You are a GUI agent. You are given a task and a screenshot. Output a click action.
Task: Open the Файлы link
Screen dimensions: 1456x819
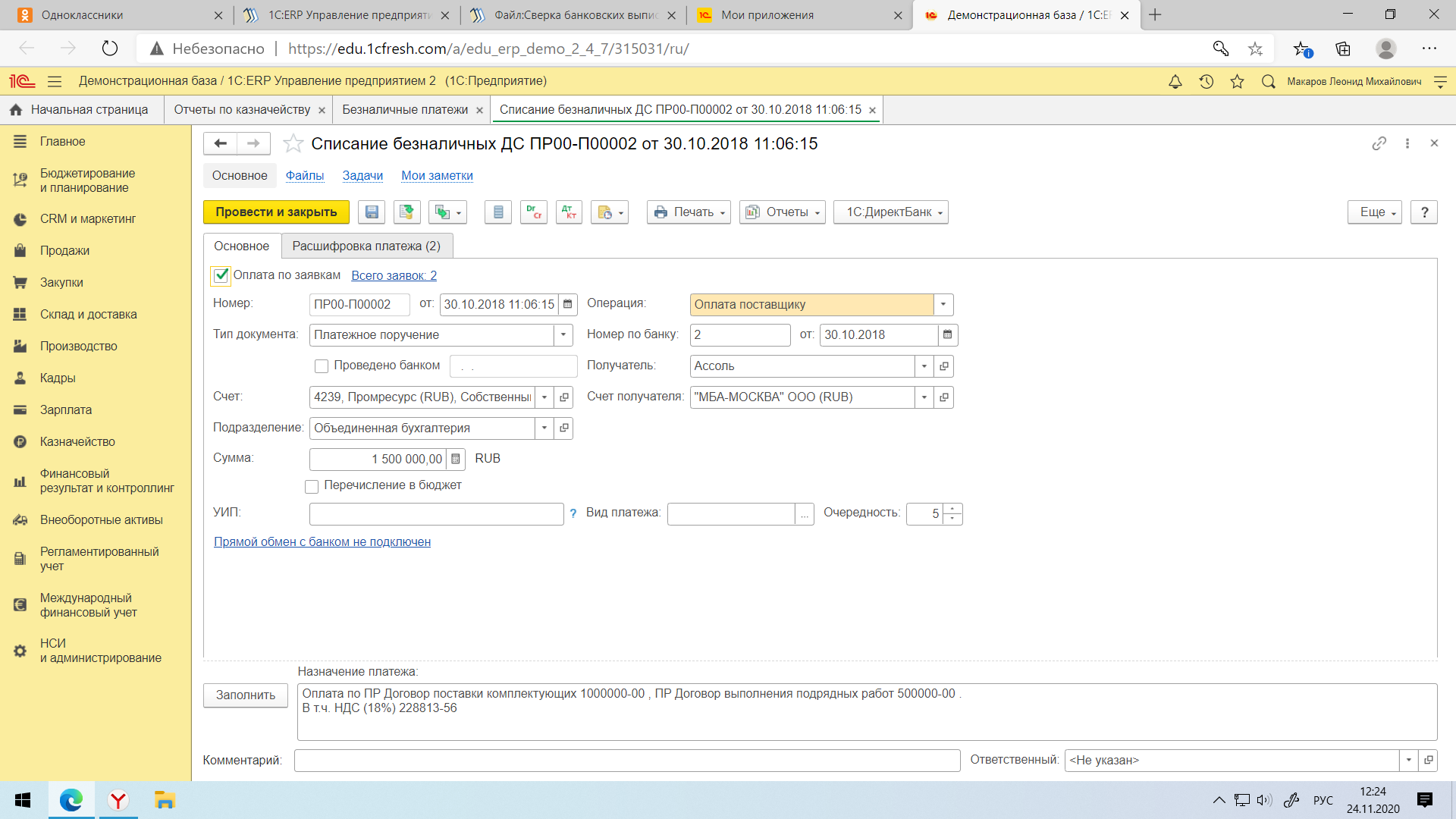[x=305, y=175]
